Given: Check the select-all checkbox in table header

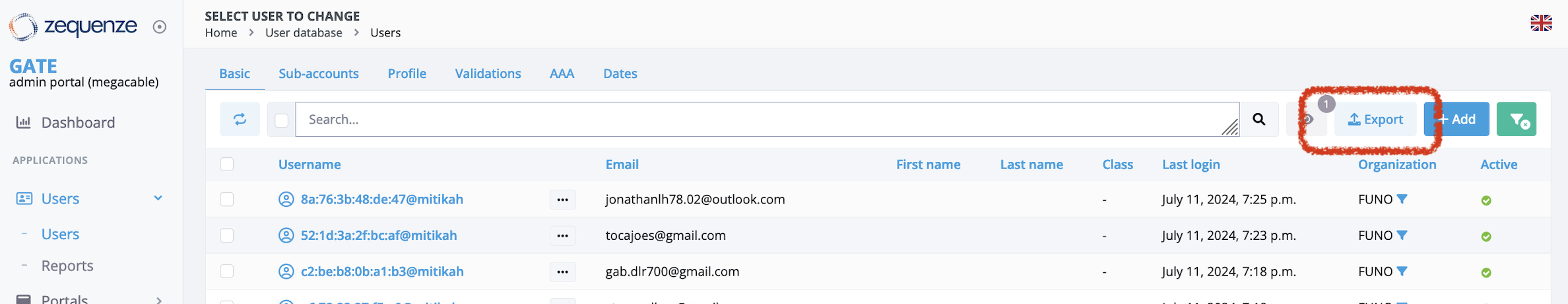Looking at the screenshot, I should tap(227, 165).
